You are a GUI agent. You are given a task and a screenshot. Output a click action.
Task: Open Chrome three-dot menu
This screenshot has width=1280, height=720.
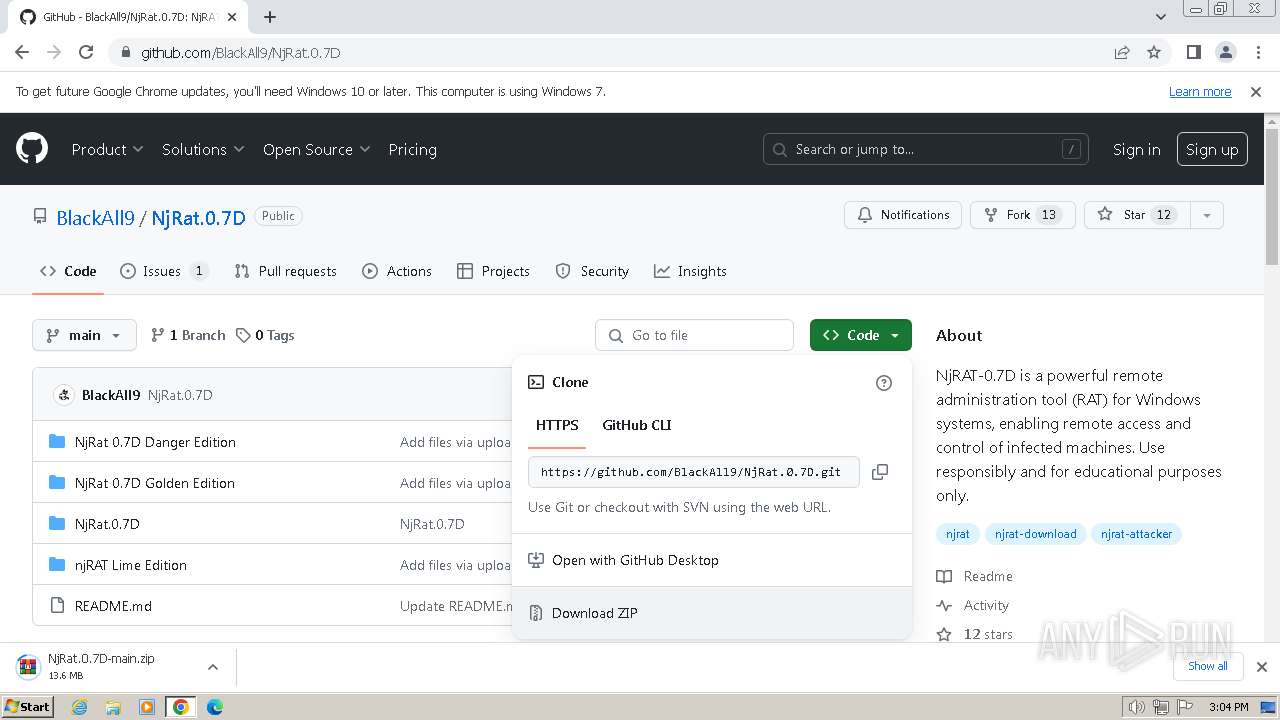[1258, 52]
